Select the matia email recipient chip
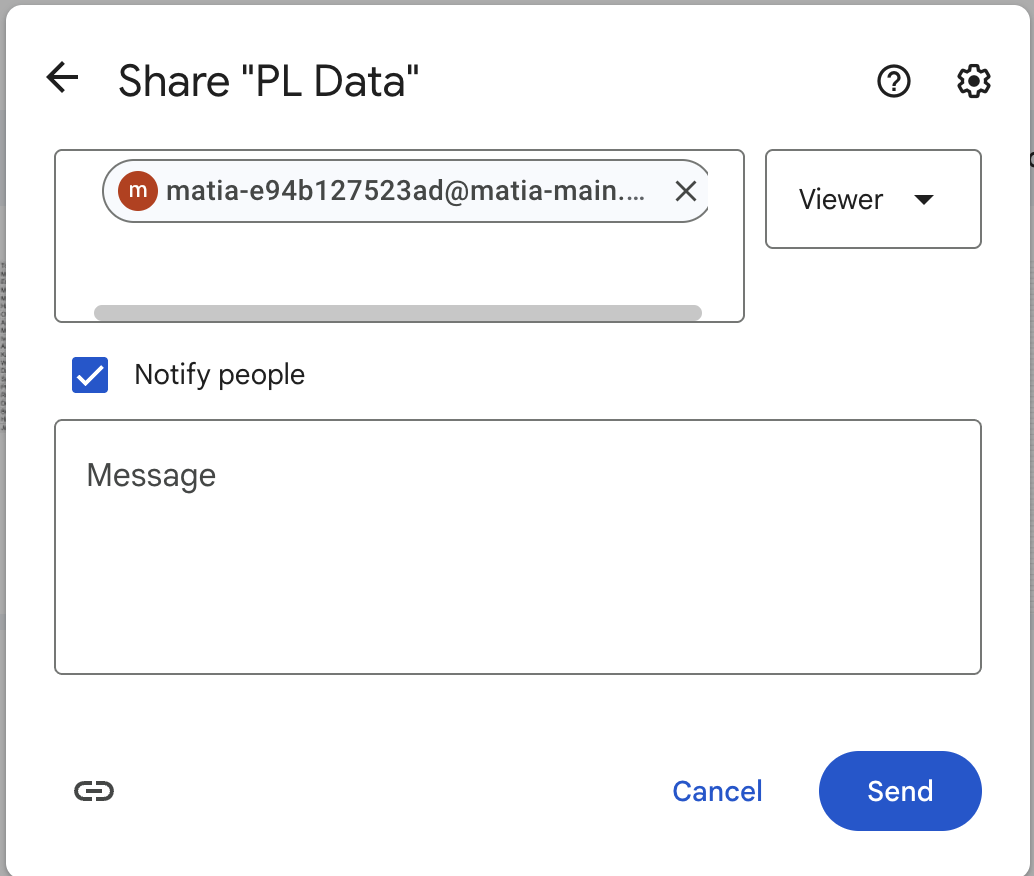The width and height of the screenshot is (1034, 876). (x=400, y=191)
